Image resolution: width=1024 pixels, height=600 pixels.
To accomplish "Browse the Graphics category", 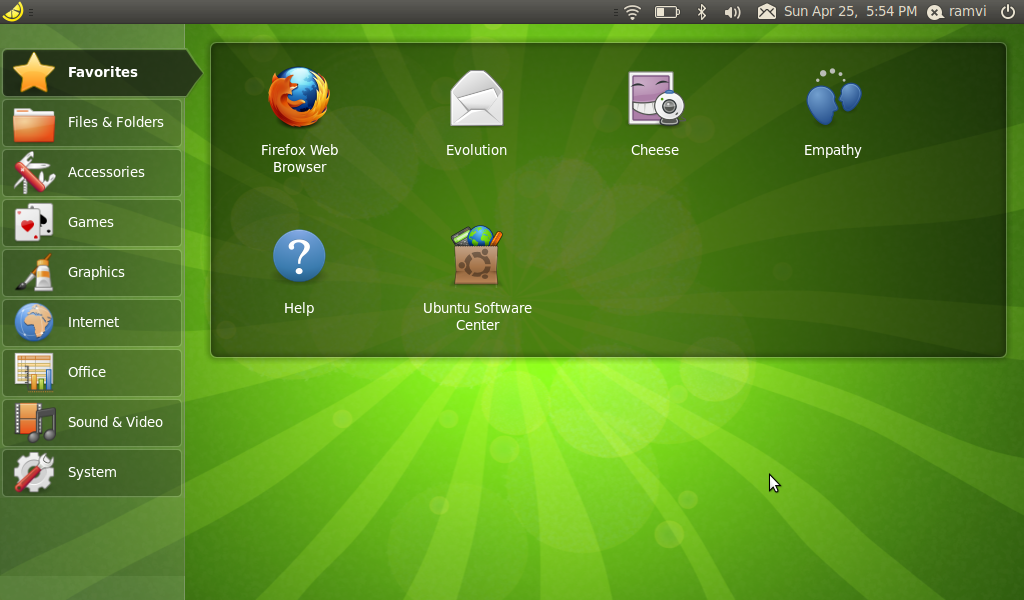I will point(92,272).
